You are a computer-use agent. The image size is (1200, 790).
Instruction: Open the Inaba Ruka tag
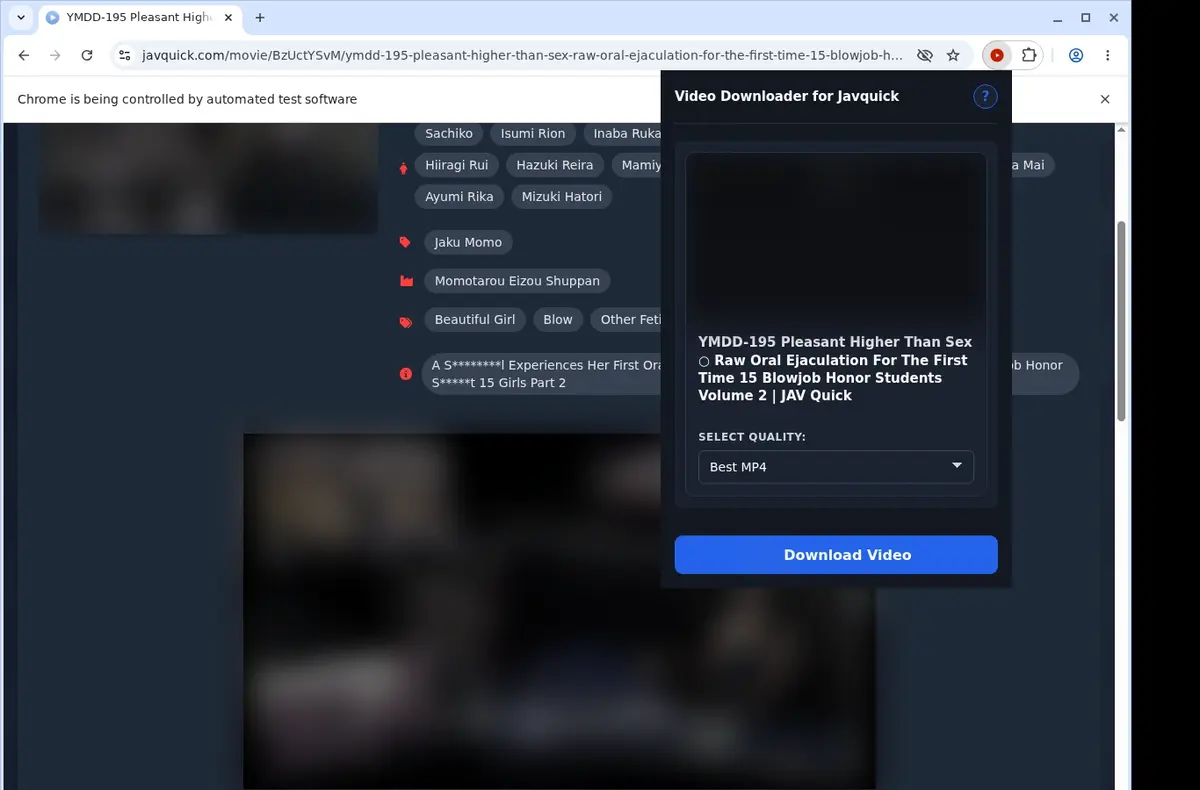(622, 133)
